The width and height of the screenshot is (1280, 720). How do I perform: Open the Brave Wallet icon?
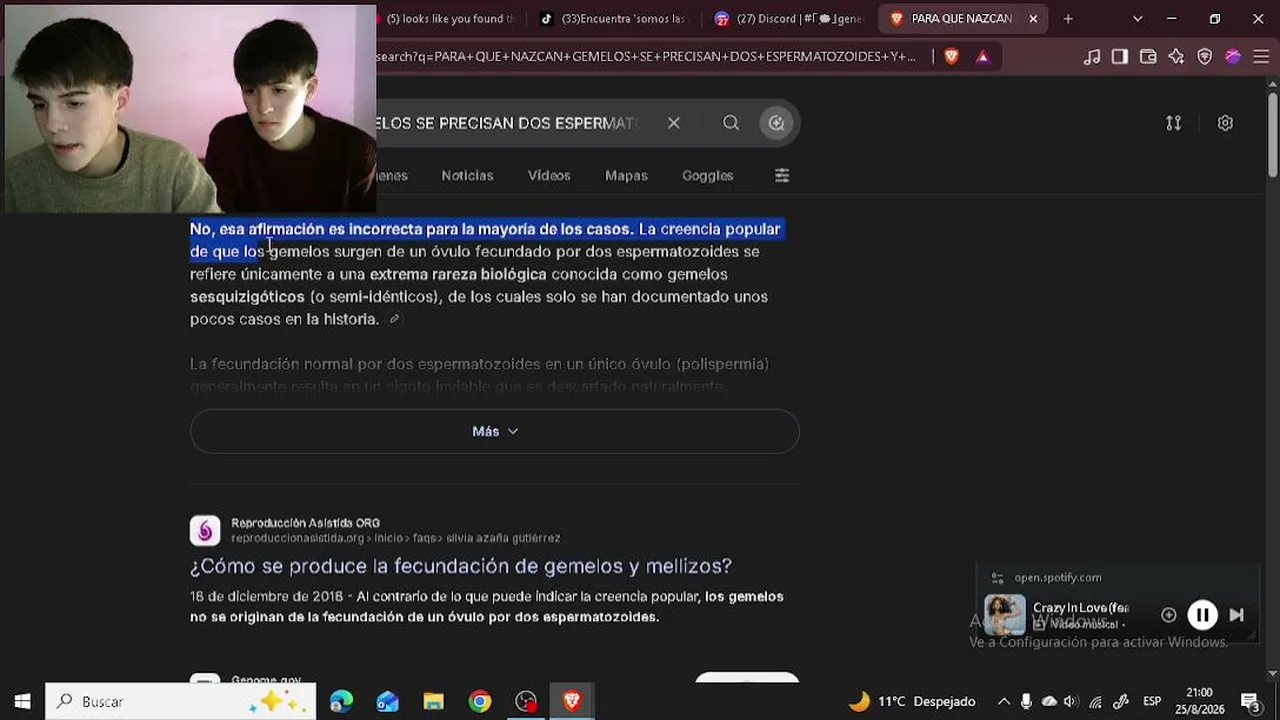pos(1148,57)
